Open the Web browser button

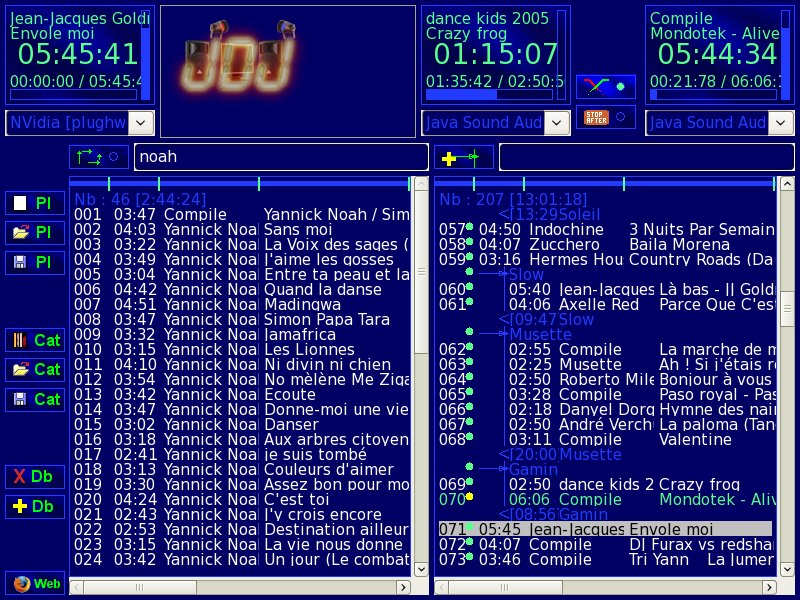(35, 584)
